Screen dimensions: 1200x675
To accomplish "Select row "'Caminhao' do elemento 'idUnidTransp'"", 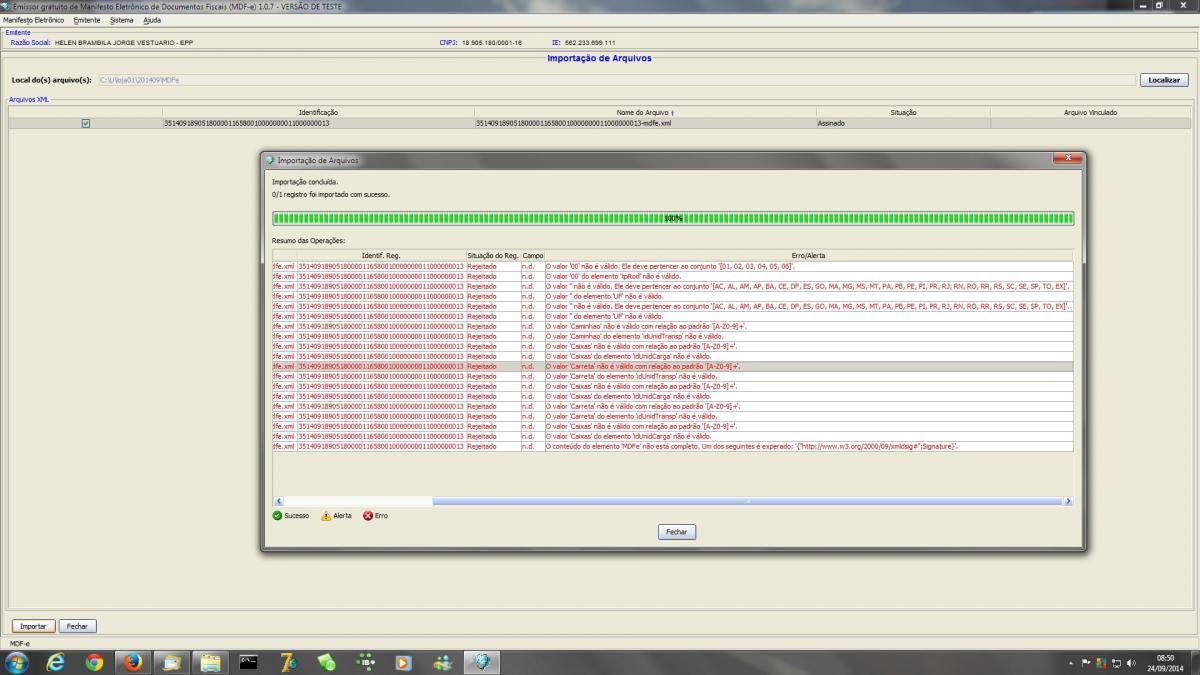I will pos(672,336).
